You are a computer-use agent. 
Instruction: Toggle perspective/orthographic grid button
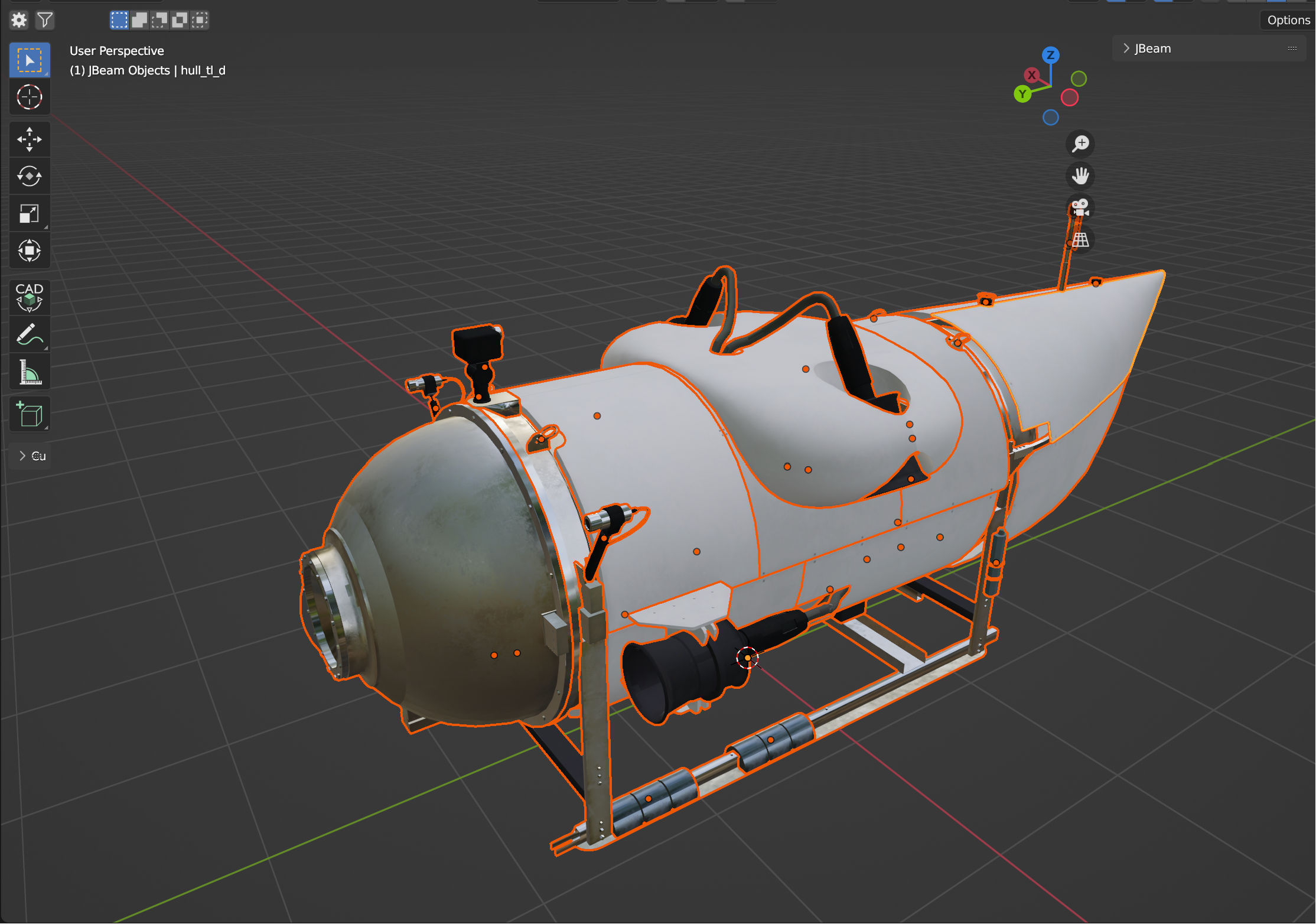[x=1080, y=240]
